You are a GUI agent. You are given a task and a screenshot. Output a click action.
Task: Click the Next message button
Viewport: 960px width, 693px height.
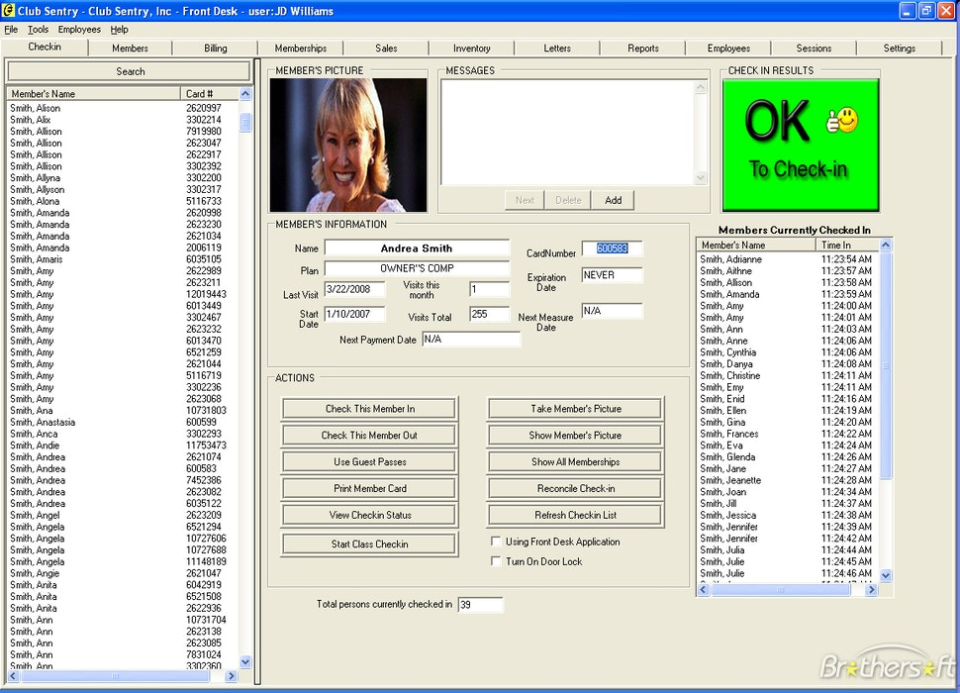tap(525, 200)
